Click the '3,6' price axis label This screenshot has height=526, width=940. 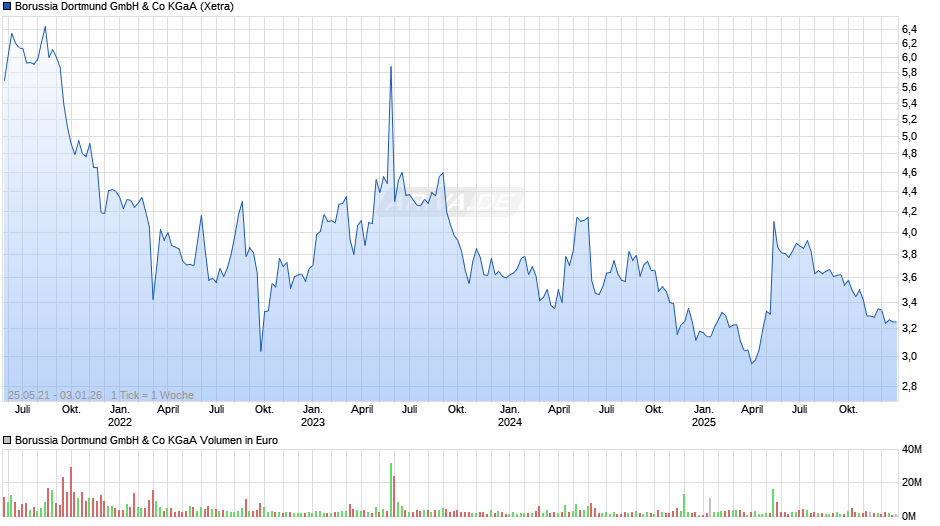909,277
